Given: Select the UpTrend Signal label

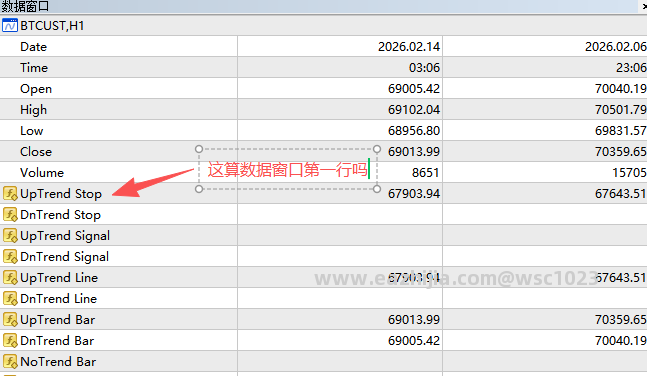Looking at the screenshot, I should [x=65, y=236].
